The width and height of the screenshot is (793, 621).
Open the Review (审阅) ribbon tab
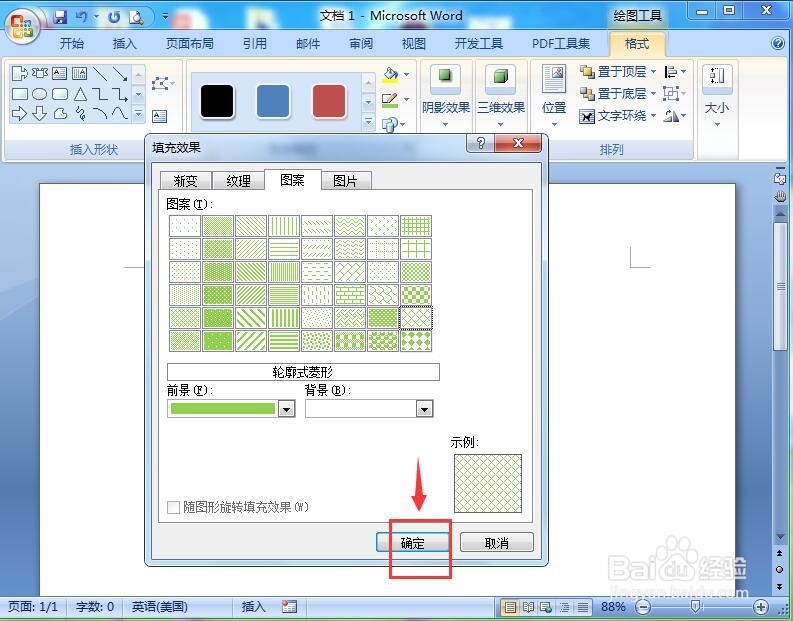(x=361, y=43)
